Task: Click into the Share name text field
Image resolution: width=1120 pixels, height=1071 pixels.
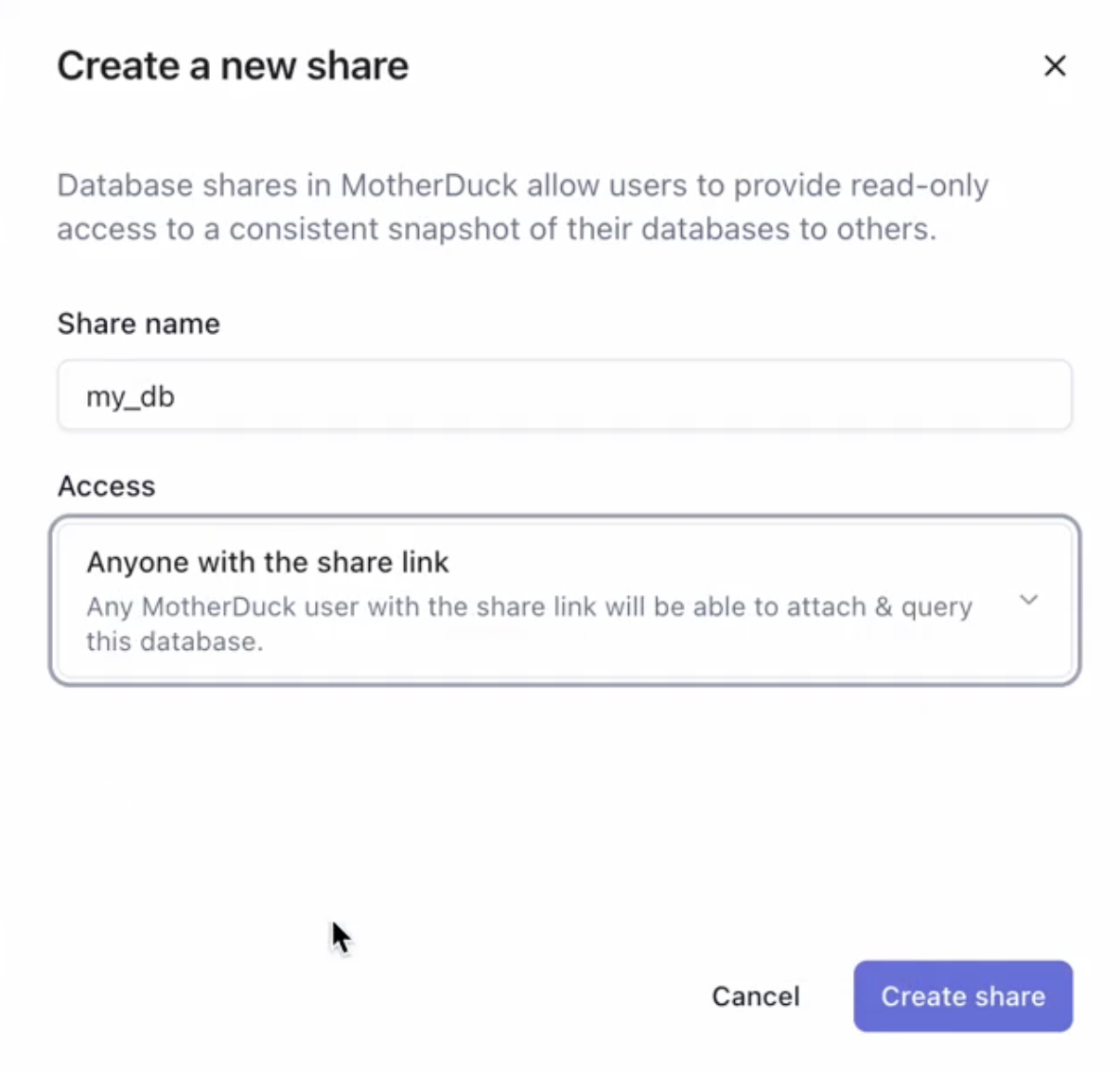Action: tap(565, 395)
